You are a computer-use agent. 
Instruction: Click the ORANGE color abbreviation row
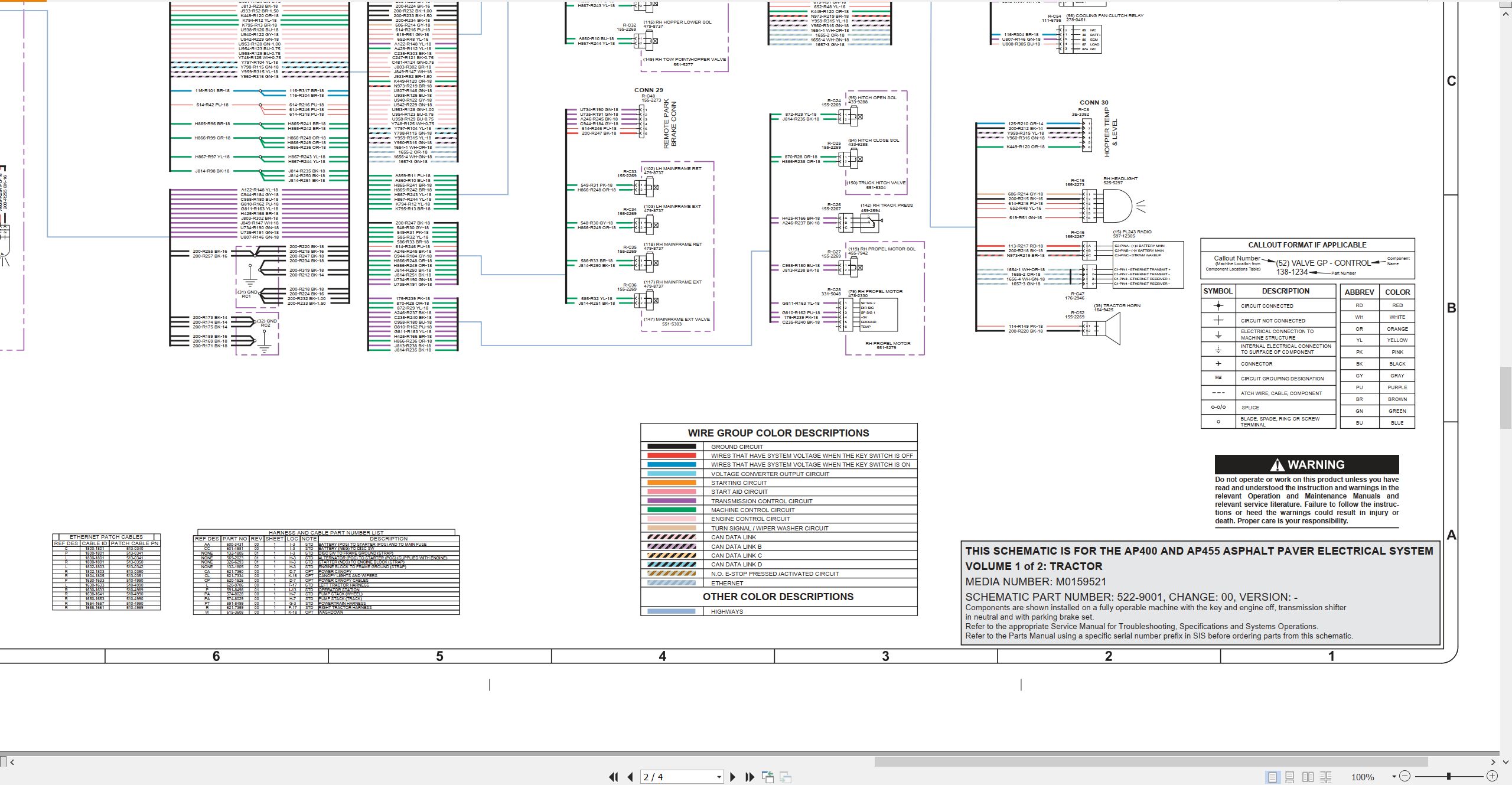point(1377,329)
